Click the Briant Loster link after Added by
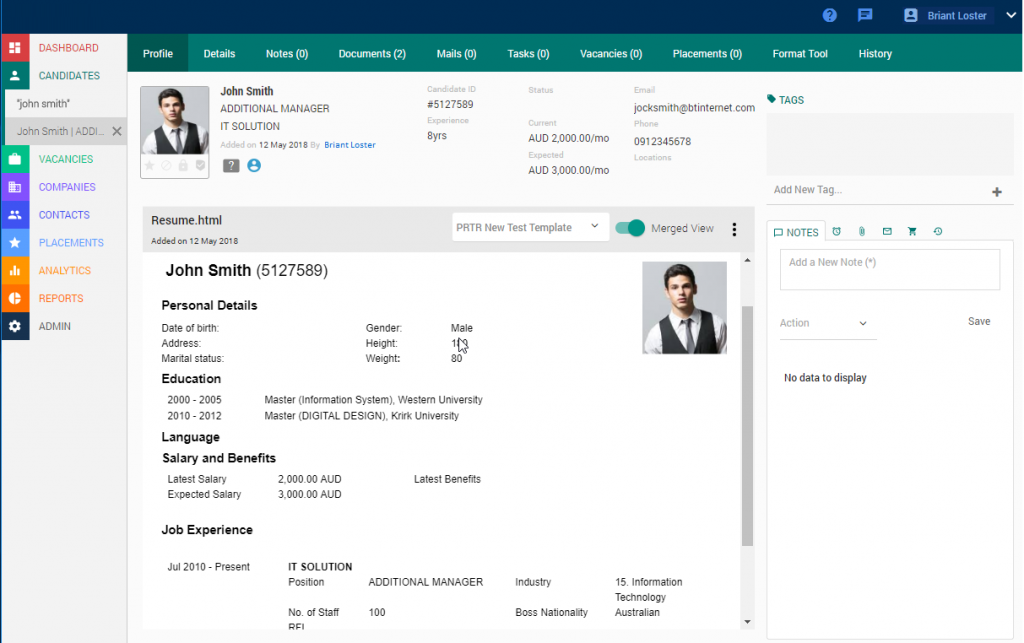Screen dimensions: 1024x643 [350, 145]
